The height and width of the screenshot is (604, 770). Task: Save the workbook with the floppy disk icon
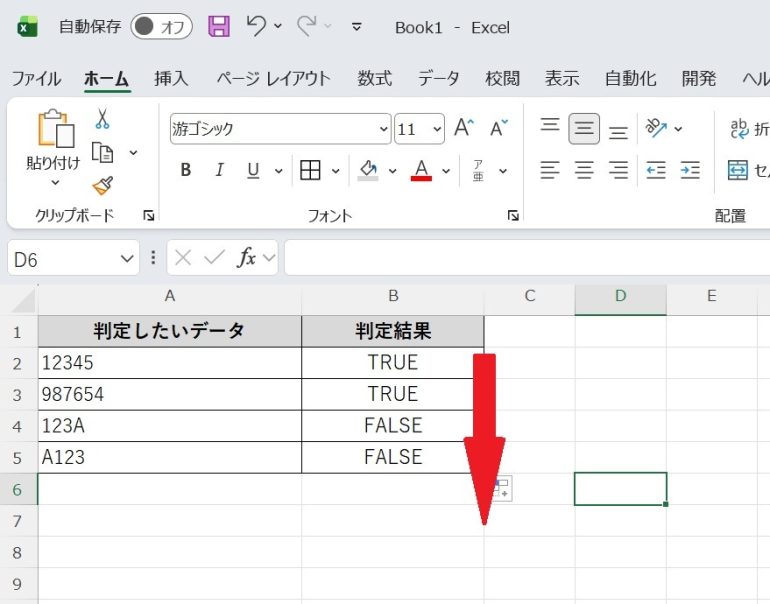point(219,26)
